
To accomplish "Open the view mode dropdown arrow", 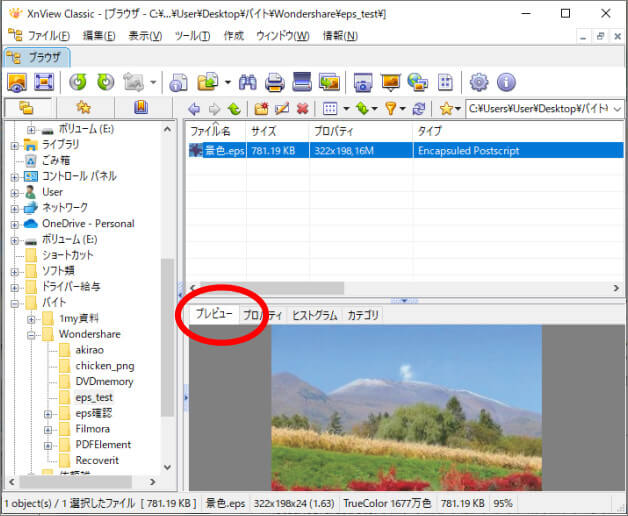I will pyautogui.click(x=346, y=109).
